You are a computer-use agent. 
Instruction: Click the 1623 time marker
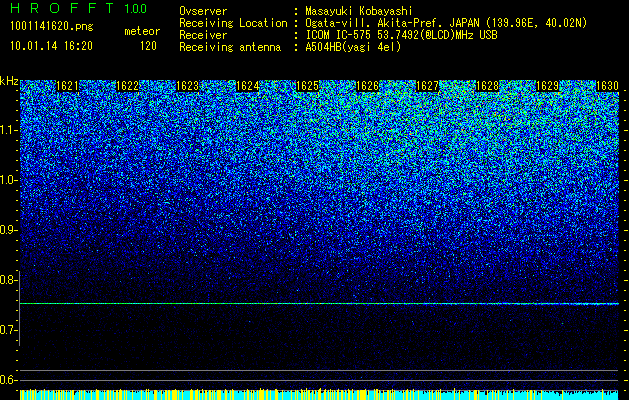187,86
